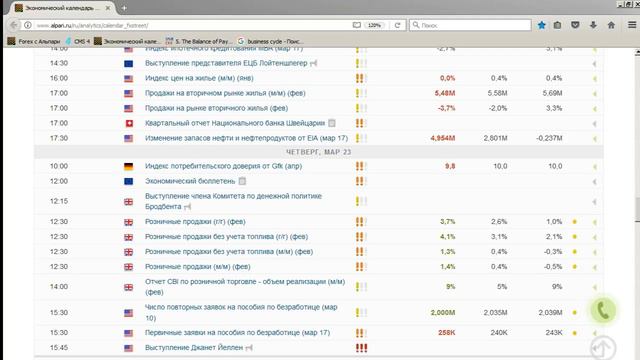Expand ЕЦБ Лойтеншлегер row arrow

click(x=595, y=64)
